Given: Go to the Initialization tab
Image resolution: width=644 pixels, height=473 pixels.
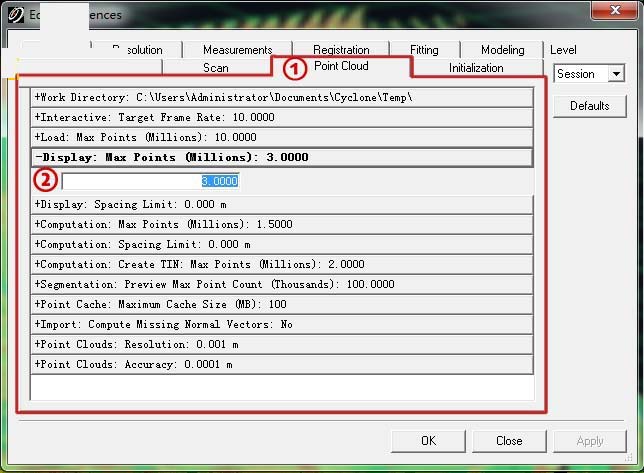Looking at the screenshot, I should pyautogui.click(x=476, y=68).
